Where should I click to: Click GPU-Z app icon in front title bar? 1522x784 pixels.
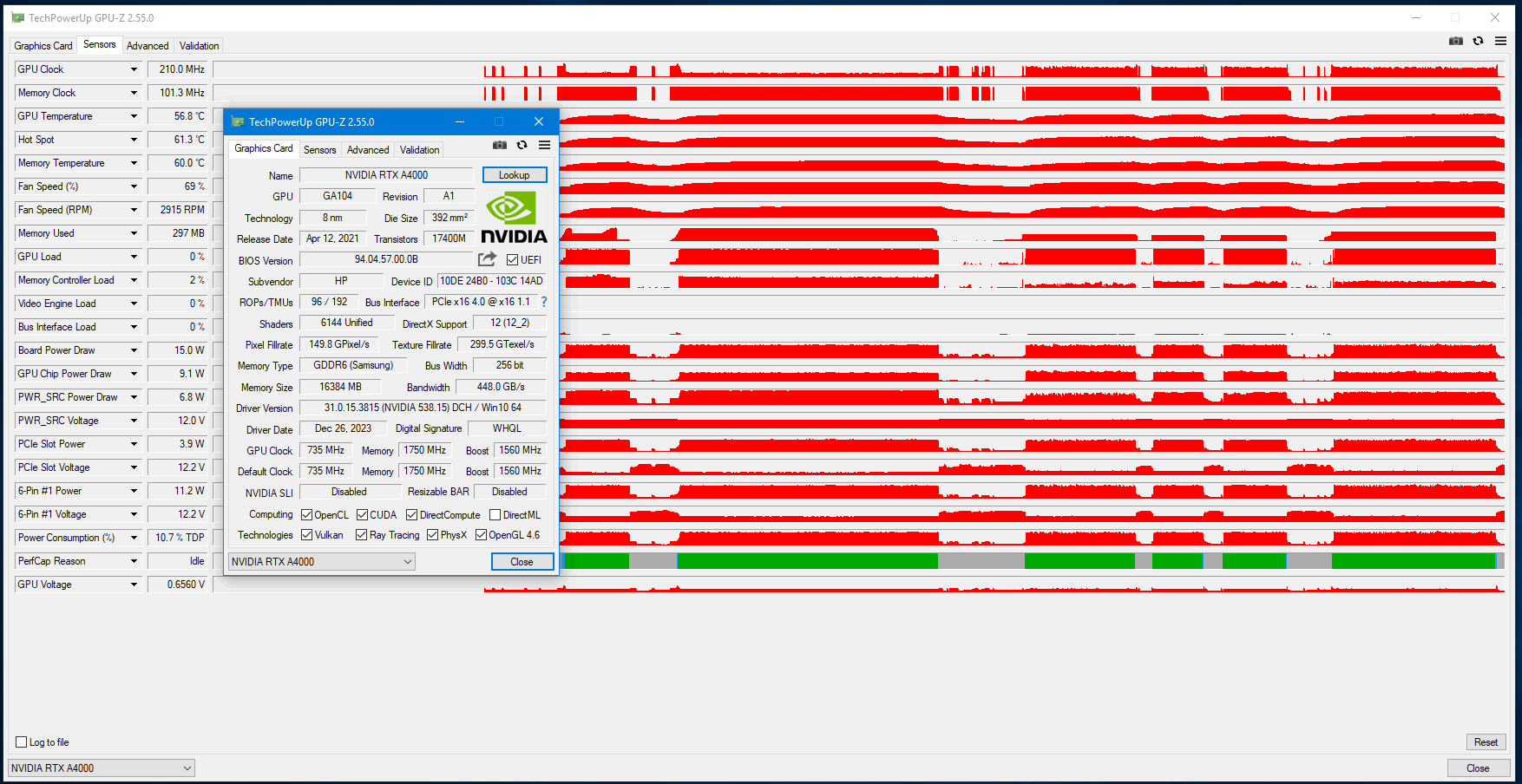pos(238,122)
